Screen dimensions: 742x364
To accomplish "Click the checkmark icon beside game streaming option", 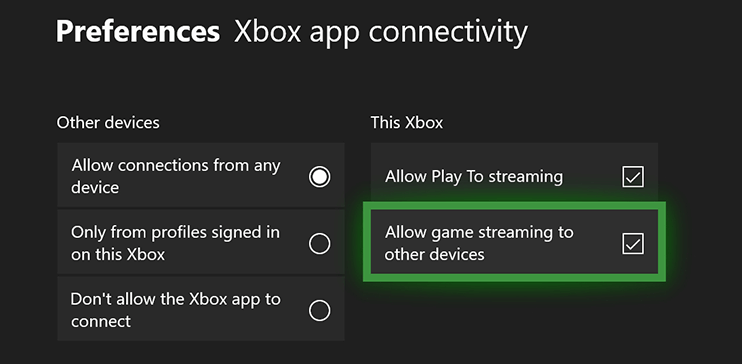I will point(633,244).
